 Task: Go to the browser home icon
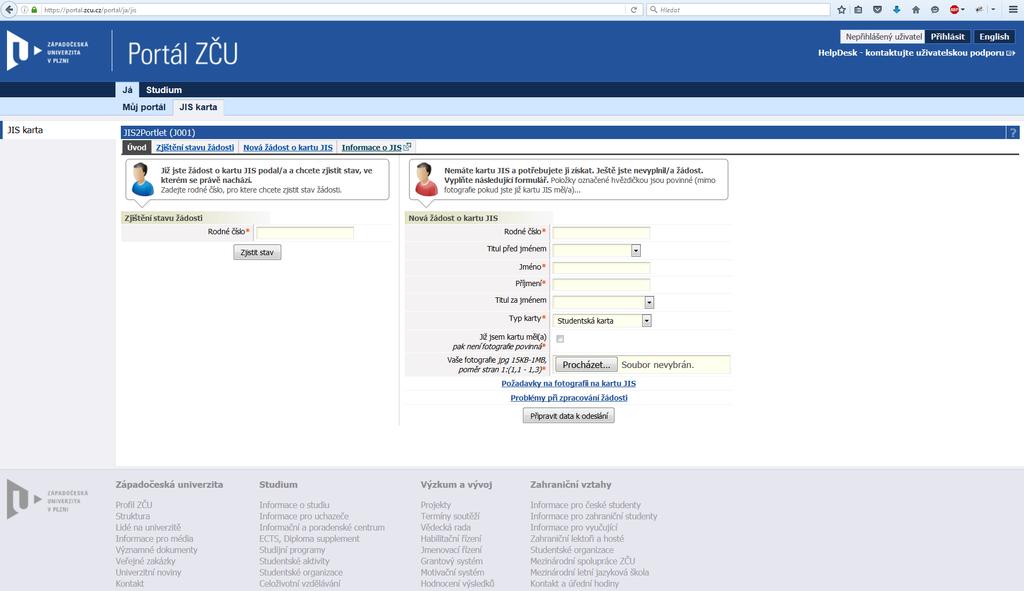click(x=916, y=10)
